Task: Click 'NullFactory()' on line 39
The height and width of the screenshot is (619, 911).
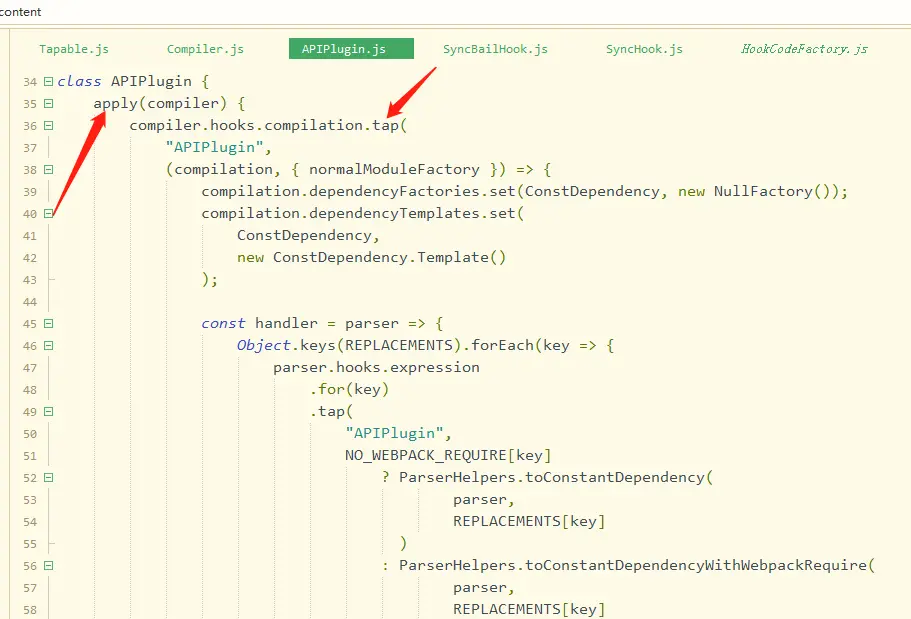Action: pyautogui.click(x=772, y=192)
